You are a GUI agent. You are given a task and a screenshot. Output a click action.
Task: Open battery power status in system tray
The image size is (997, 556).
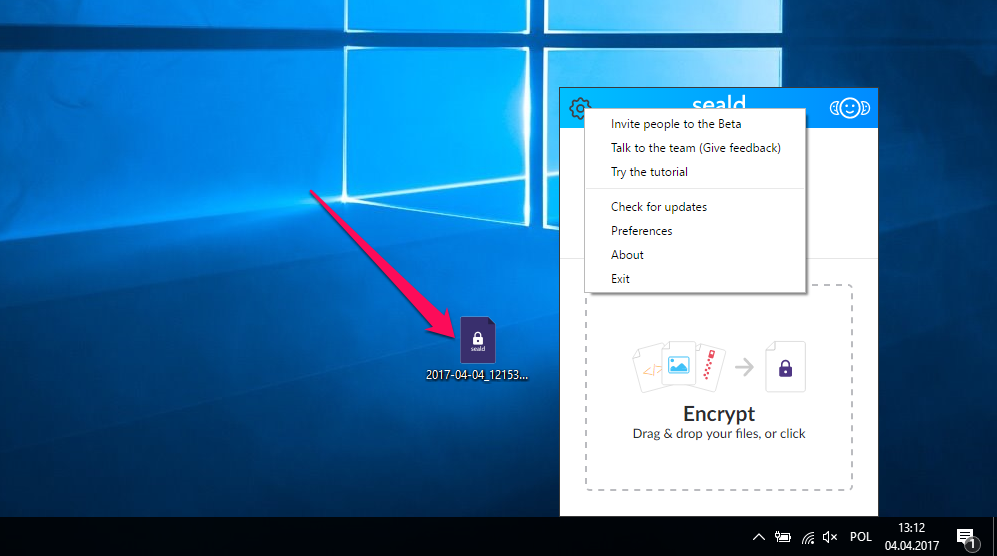click(x=783, y=537)
